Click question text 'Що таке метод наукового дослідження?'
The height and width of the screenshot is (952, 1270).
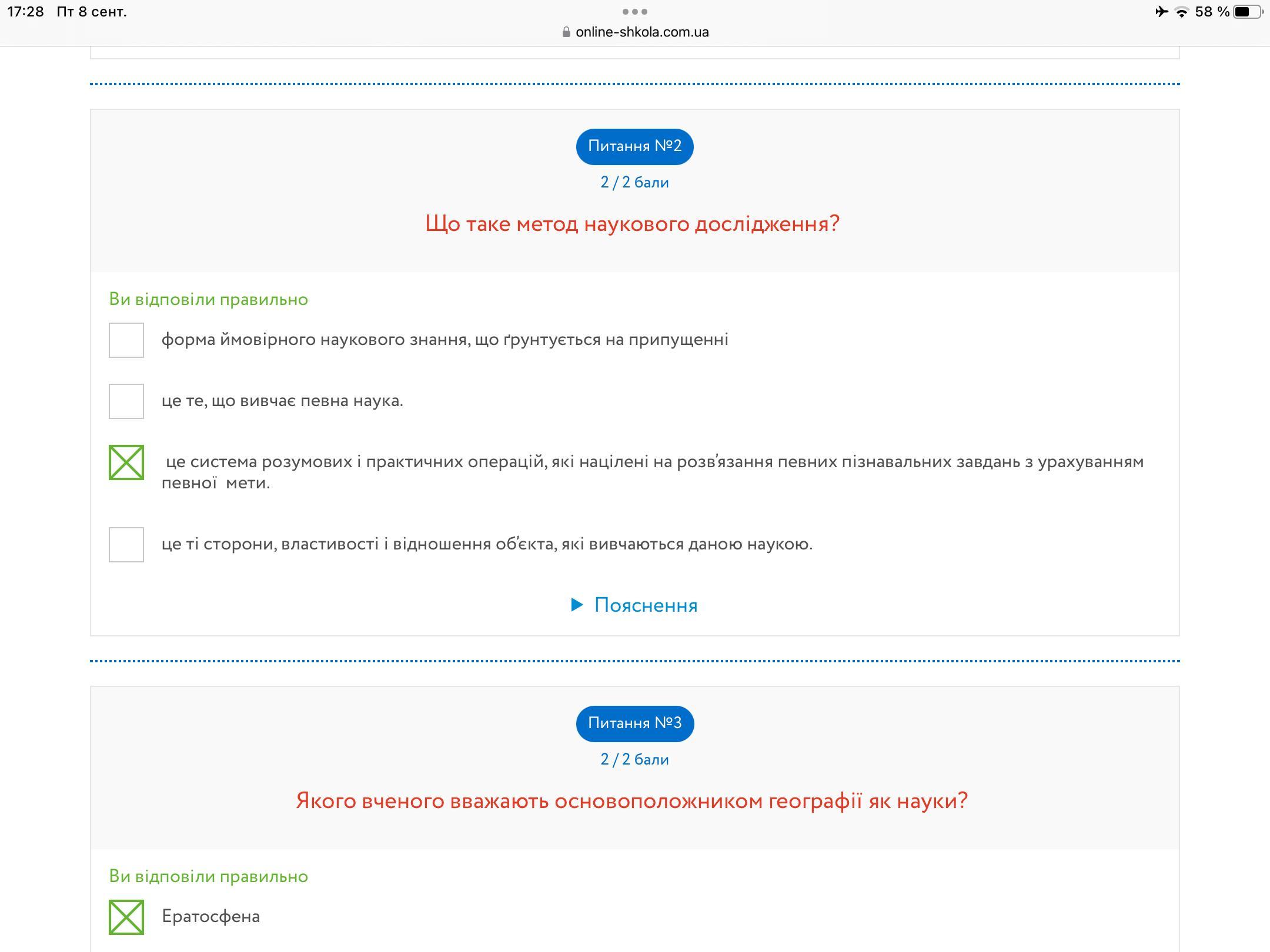(632, 224)
